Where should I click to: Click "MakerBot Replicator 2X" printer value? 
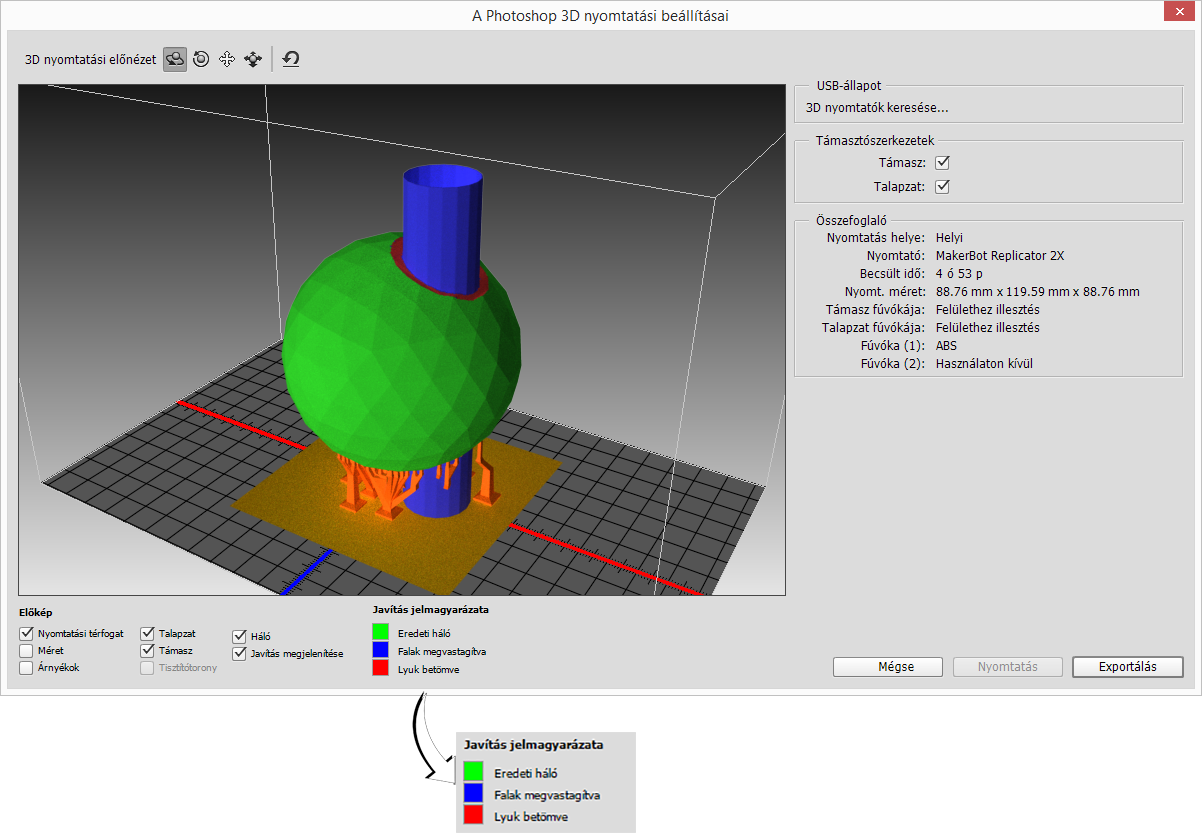(1000, 256)
